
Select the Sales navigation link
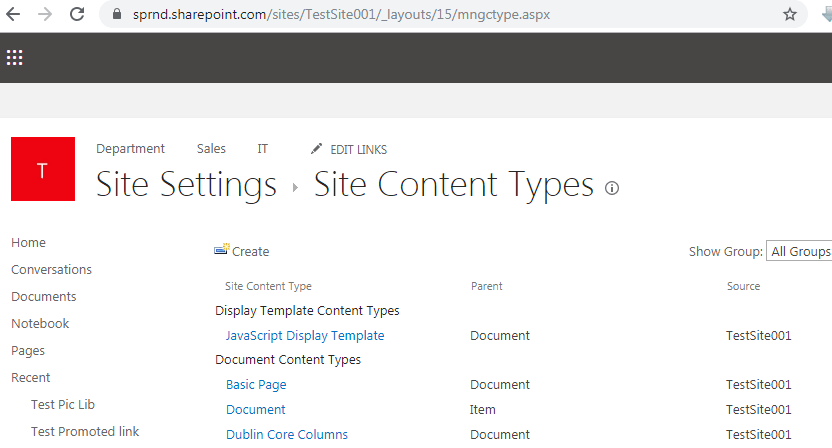pyautogui.click(x=211, y=149)
